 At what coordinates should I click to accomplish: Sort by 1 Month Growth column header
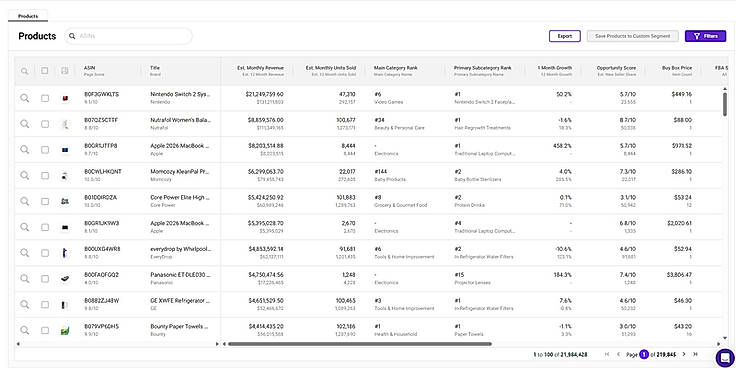tap(555, 68)
